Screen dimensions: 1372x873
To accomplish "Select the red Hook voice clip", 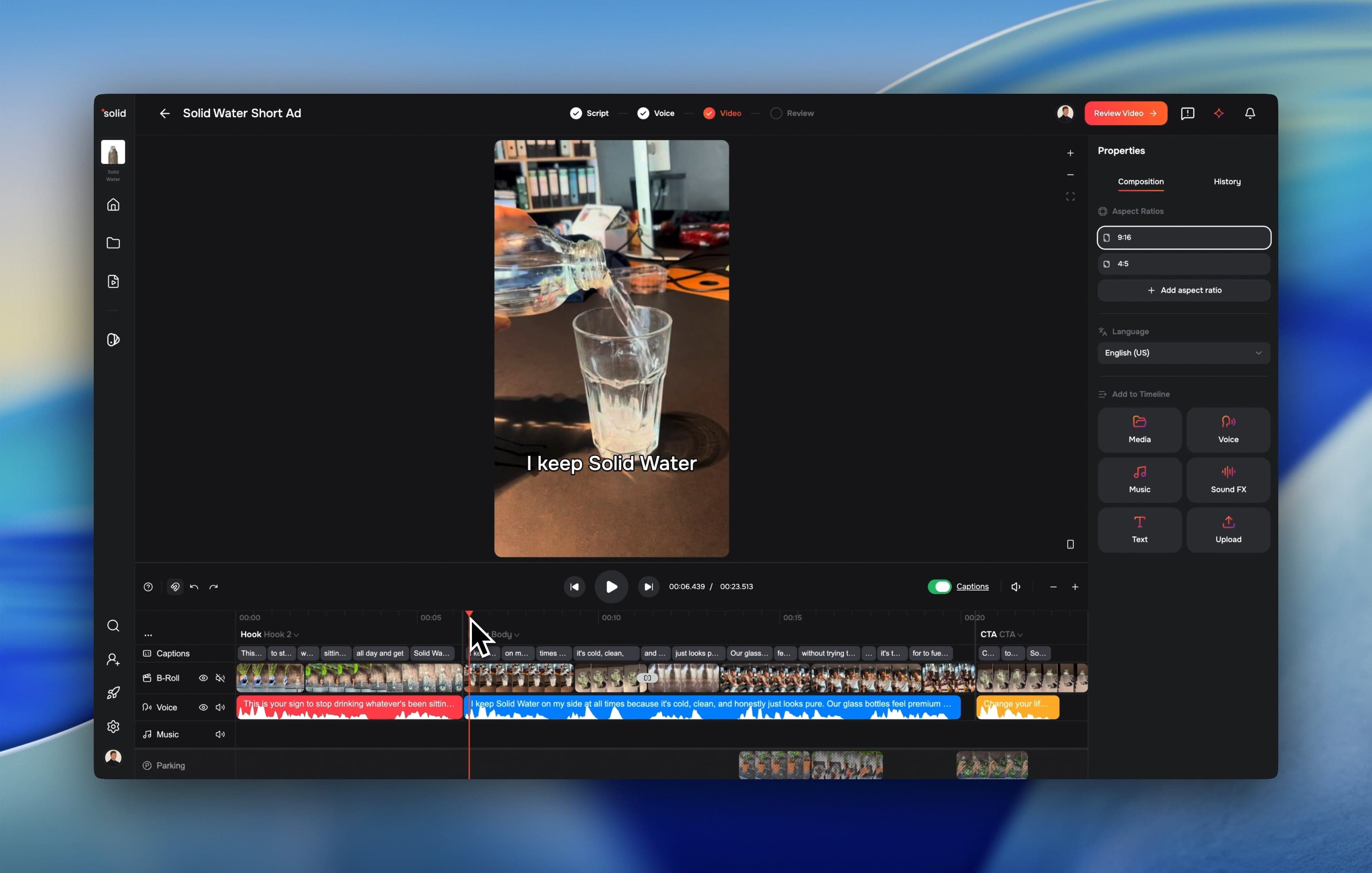I will tap(349, 708).
